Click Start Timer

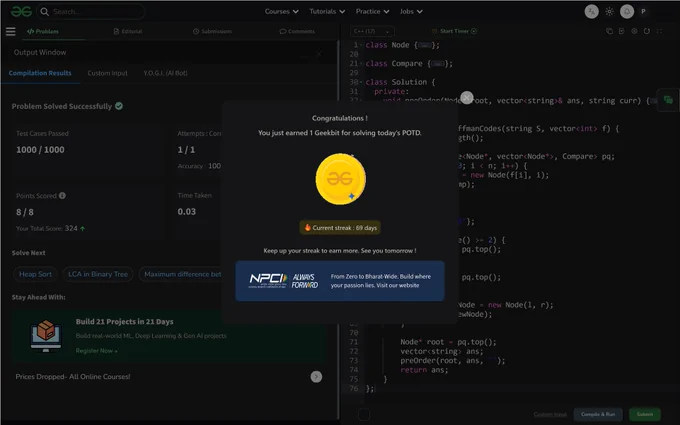click(x=454, y=31)
